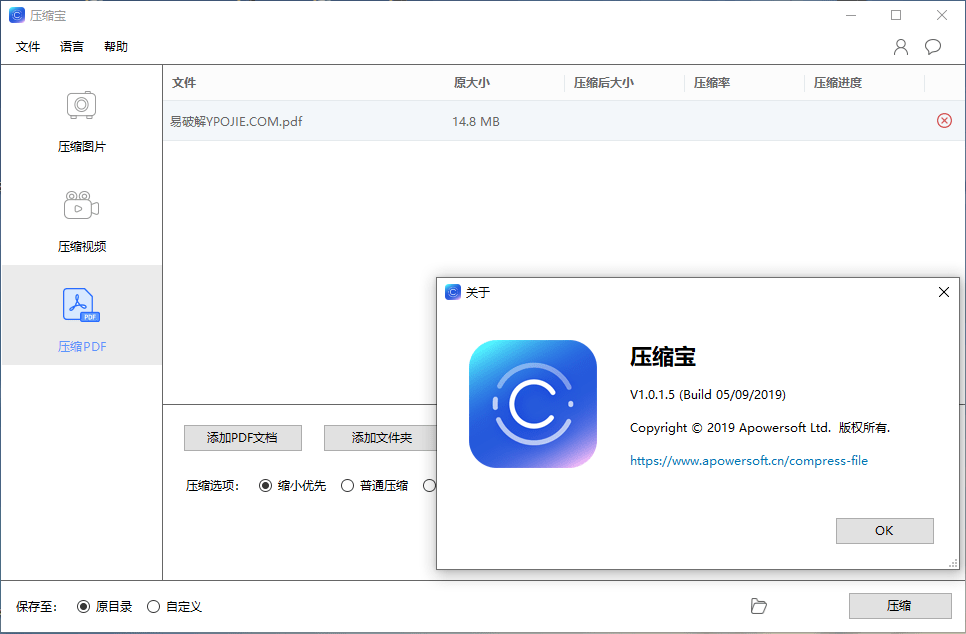Screen dimensions: 966x634
Task: Select the partially hidden third compression radio
Action: 429,486
